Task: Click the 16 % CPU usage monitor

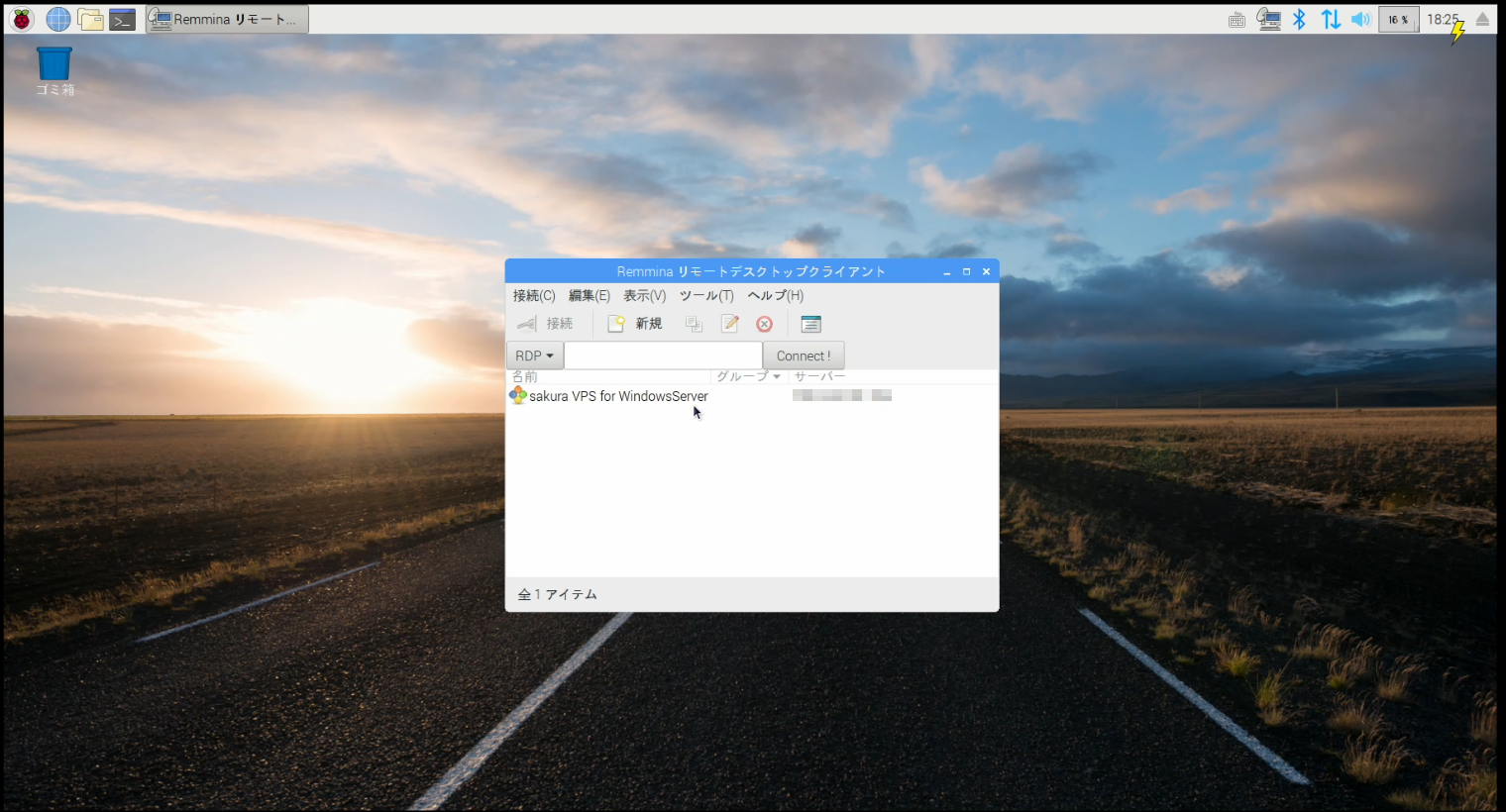Action: pyautogui.click(x=1398, y=19)
